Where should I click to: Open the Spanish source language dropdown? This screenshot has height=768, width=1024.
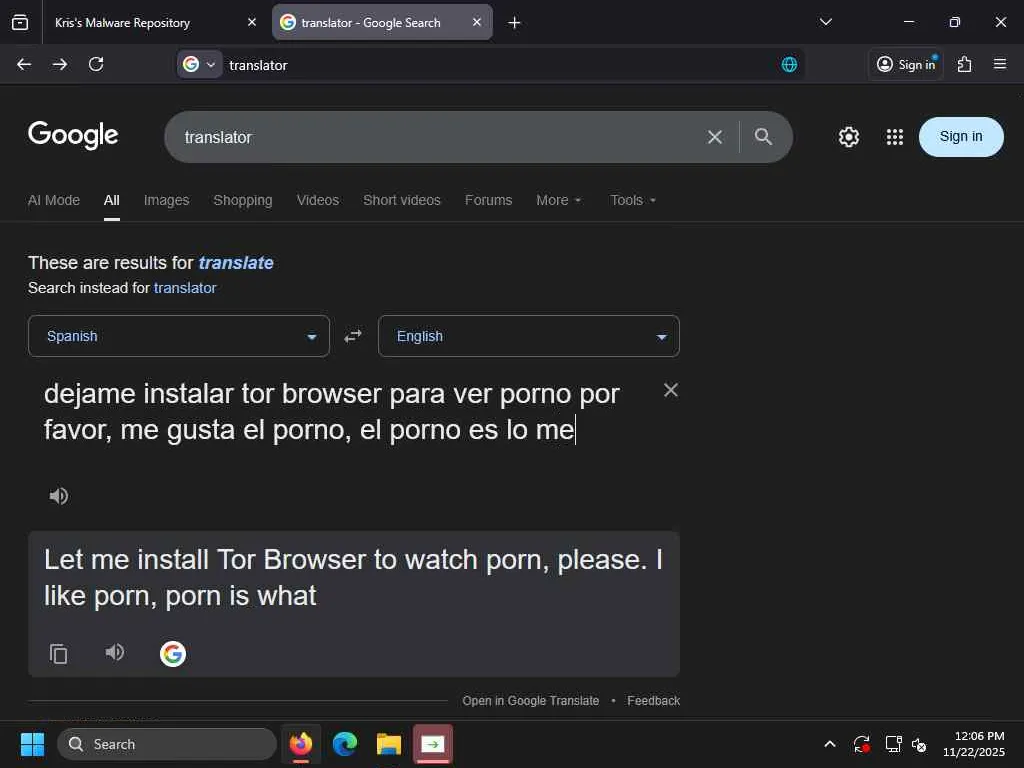pyautogui.click(x=179, y=336)
